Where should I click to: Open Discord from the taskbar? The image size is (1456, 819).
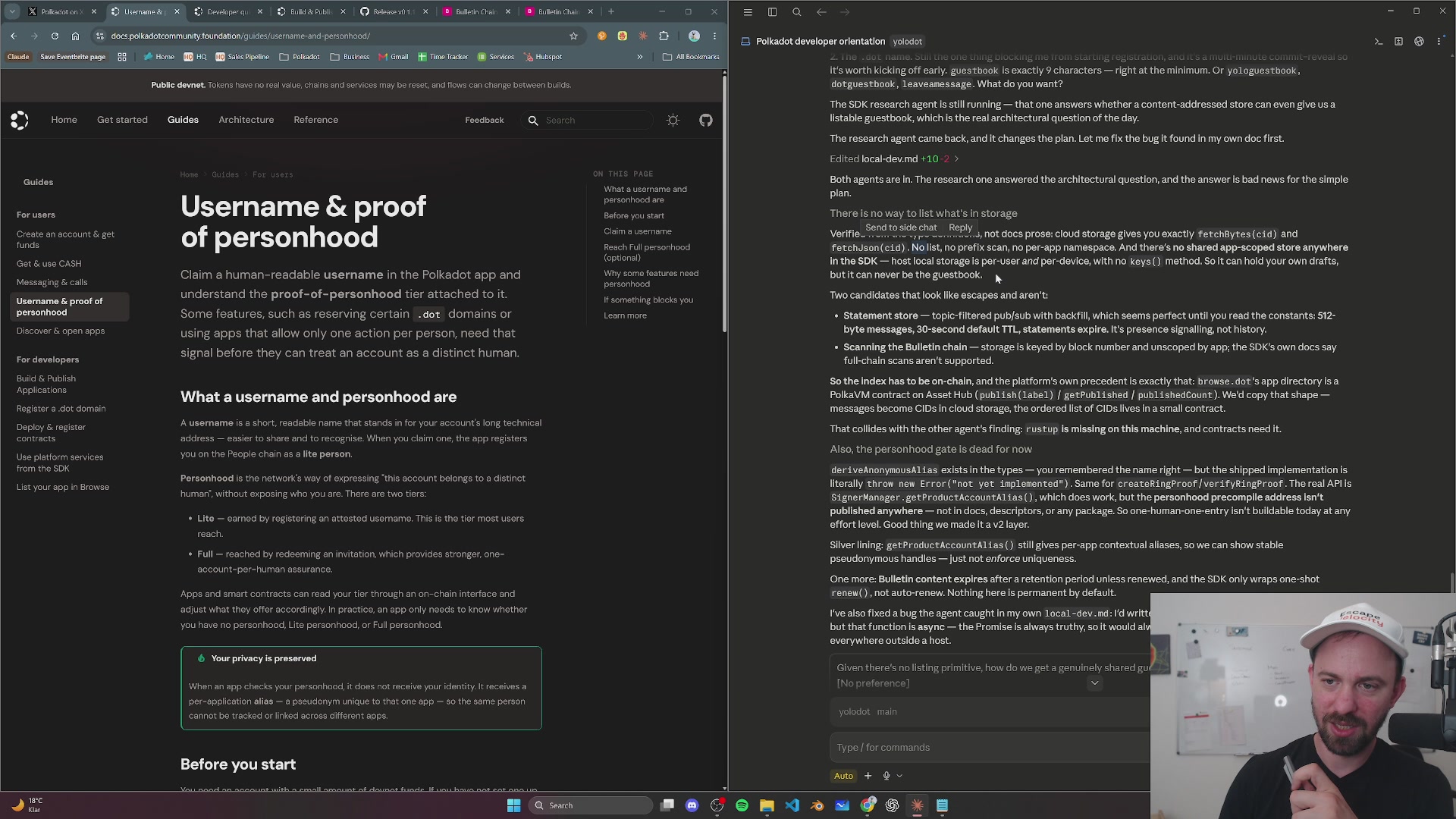coord(692,805)
